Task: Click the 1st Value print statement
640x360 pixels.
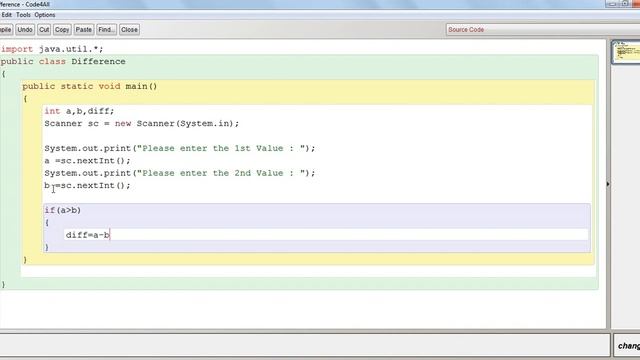Action: coord(180,148)
